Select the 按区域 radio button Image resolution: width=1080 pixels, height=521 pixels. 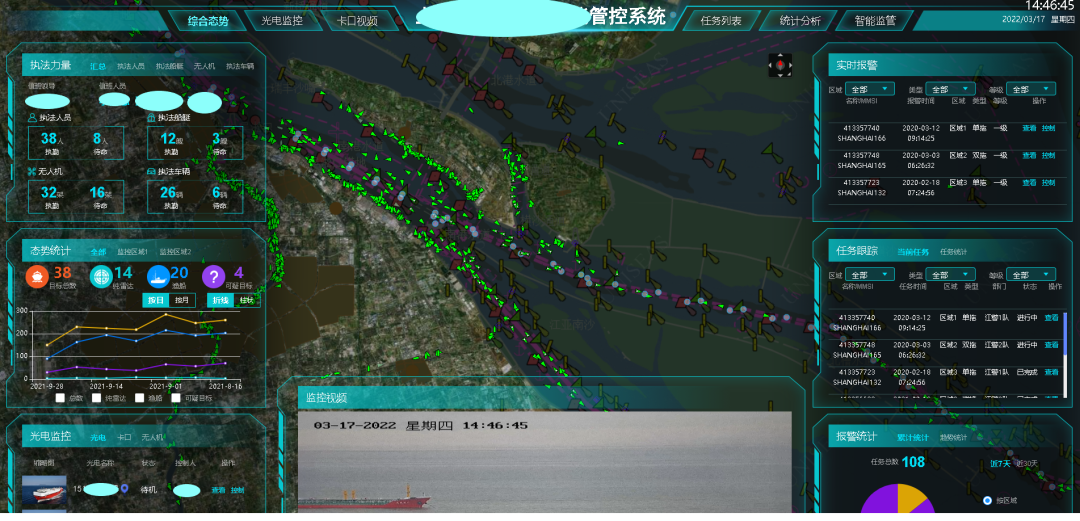click(x=989, y=500)
